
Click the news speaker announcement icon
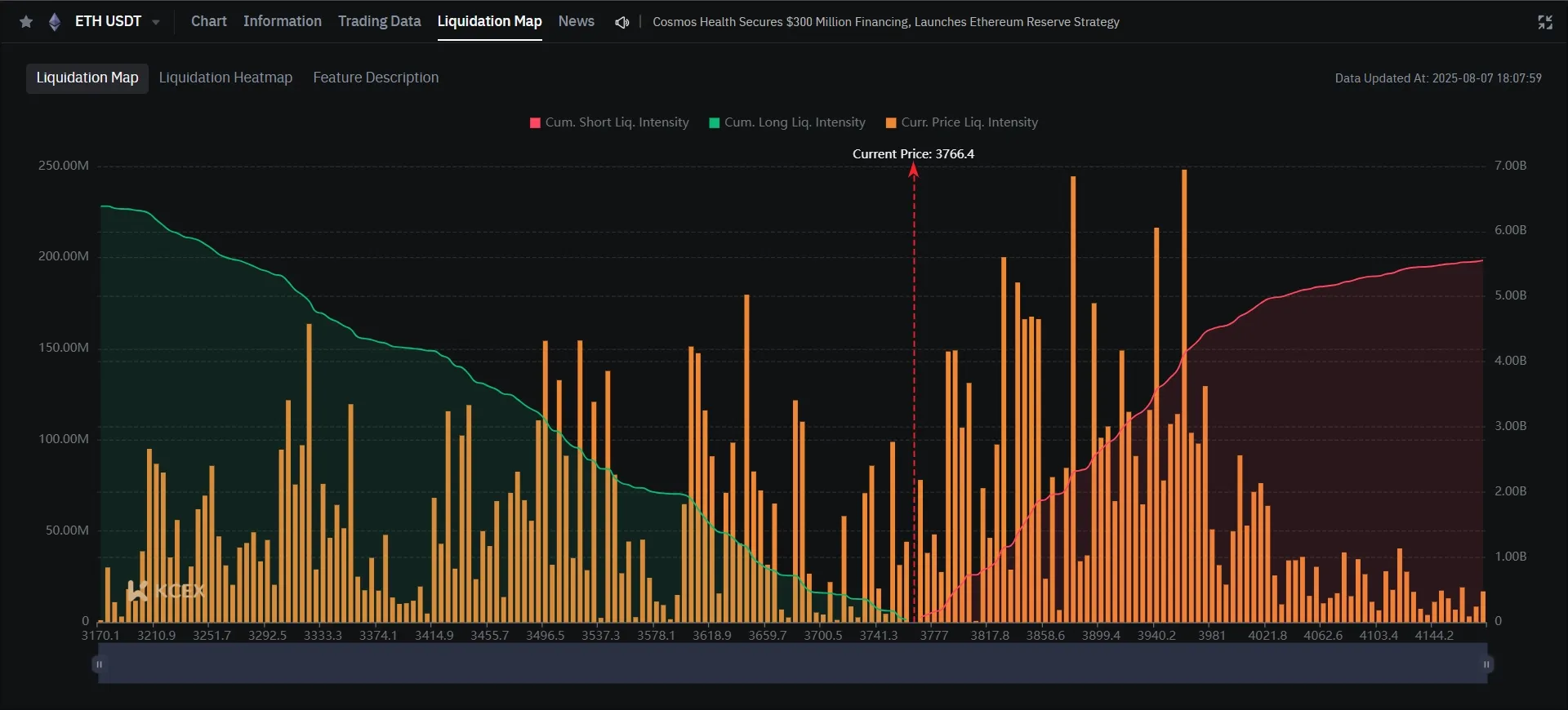[x=622, y=22]
